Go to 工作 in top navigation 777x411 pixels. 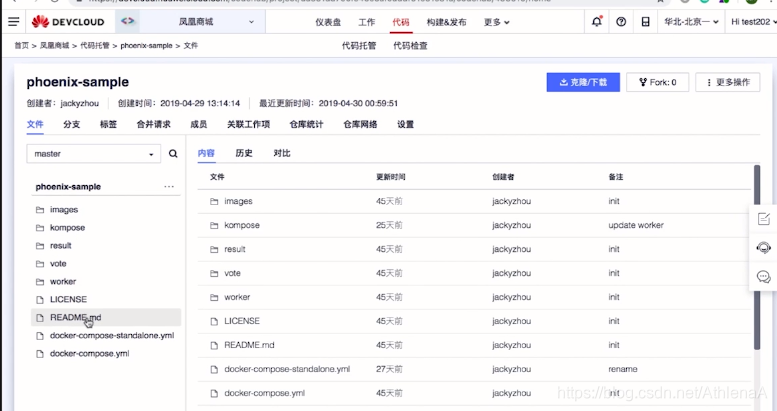367,22
